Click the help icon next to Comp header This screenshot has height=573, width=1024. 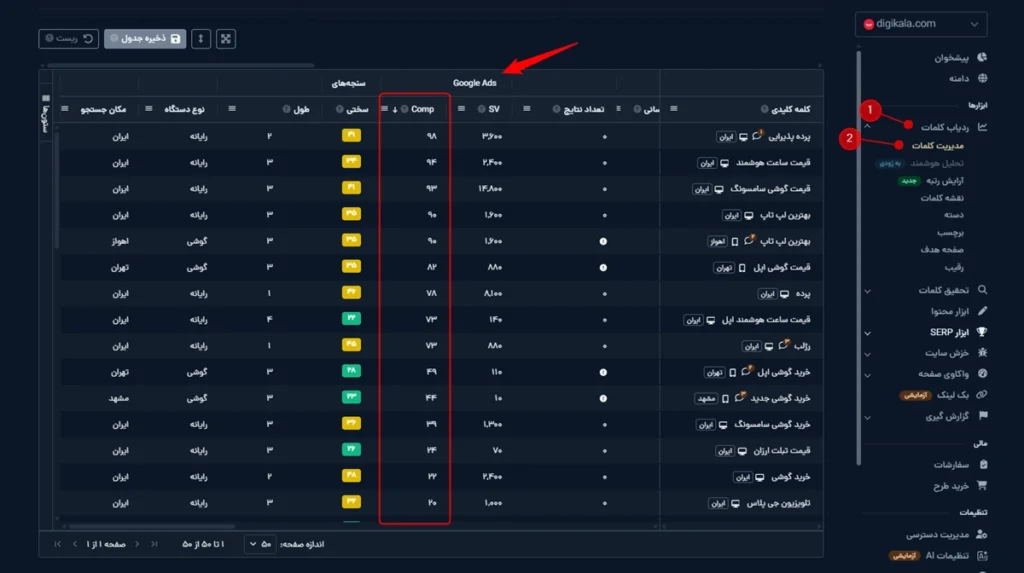click(405, 109)
